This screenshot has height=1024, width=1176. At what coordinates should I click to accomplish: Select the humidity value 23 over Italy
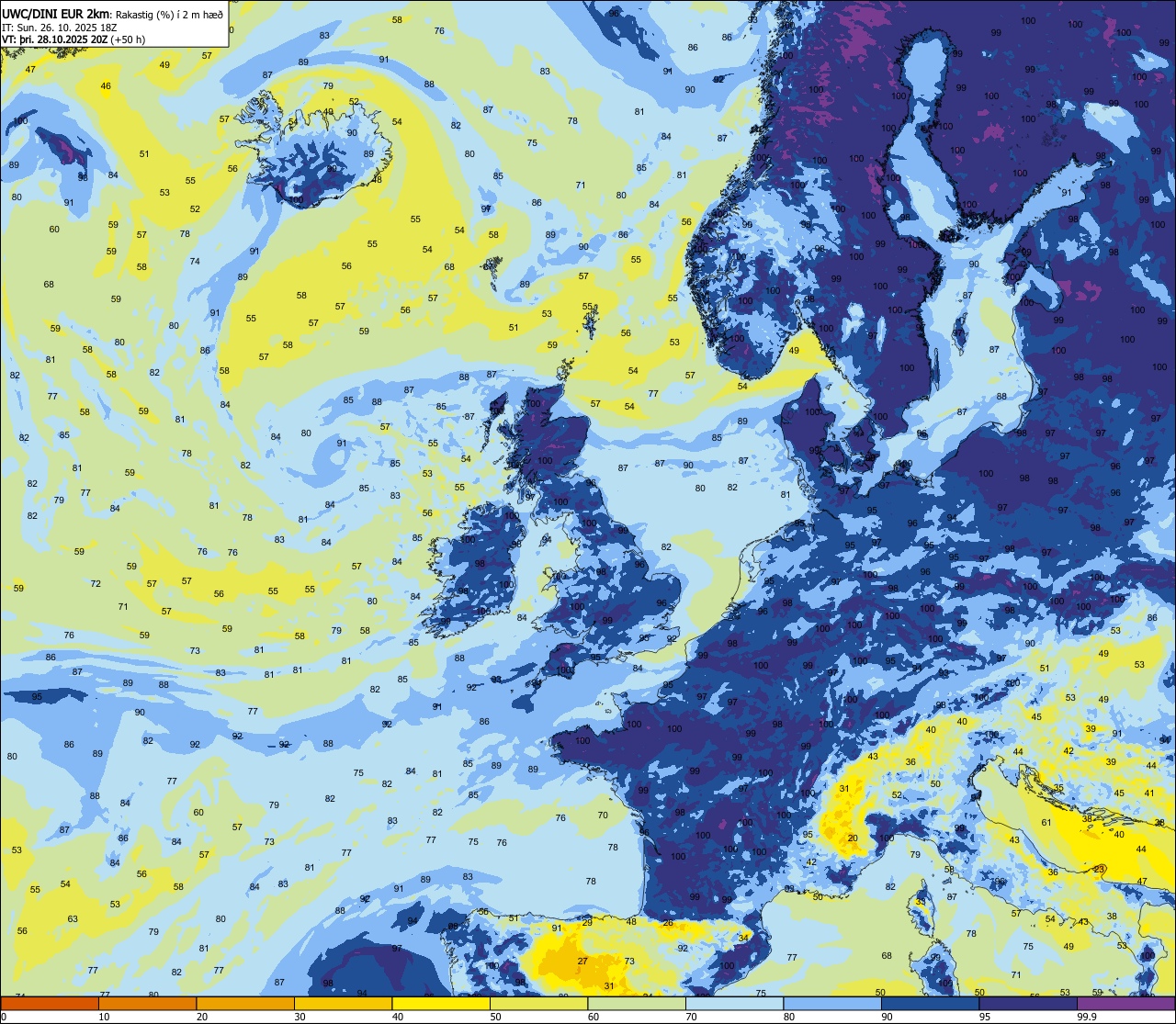[1100, 869]
